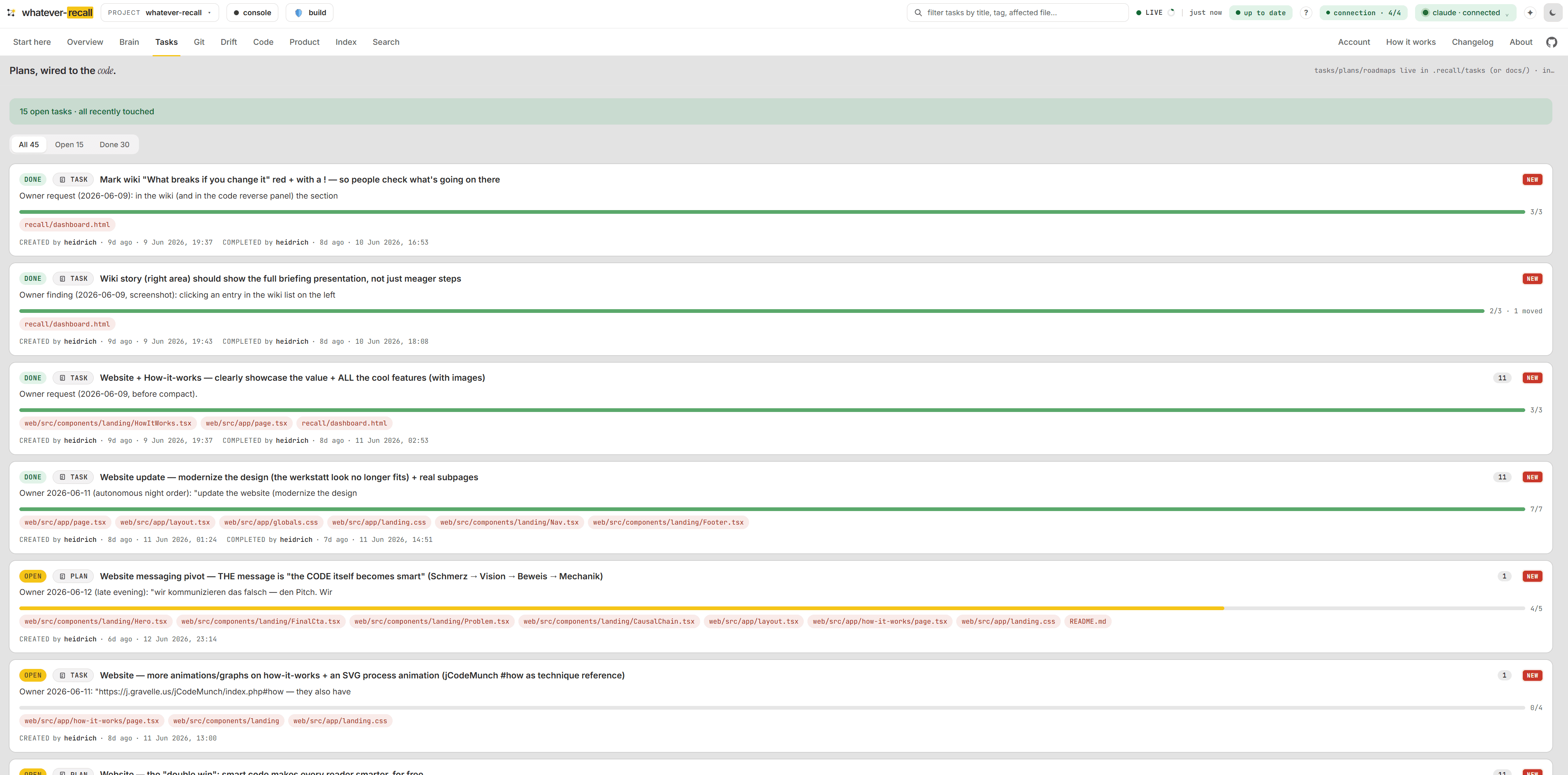Switch to the Overview tab
This screenshot has width=1568, height=775.
(x=85, y=42)
